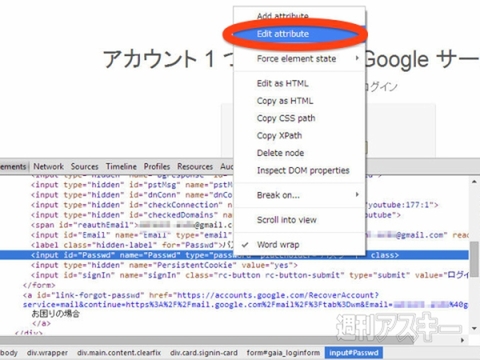
Task: Click scroll down arrow in DOM panel
Action: click(474, 328)
